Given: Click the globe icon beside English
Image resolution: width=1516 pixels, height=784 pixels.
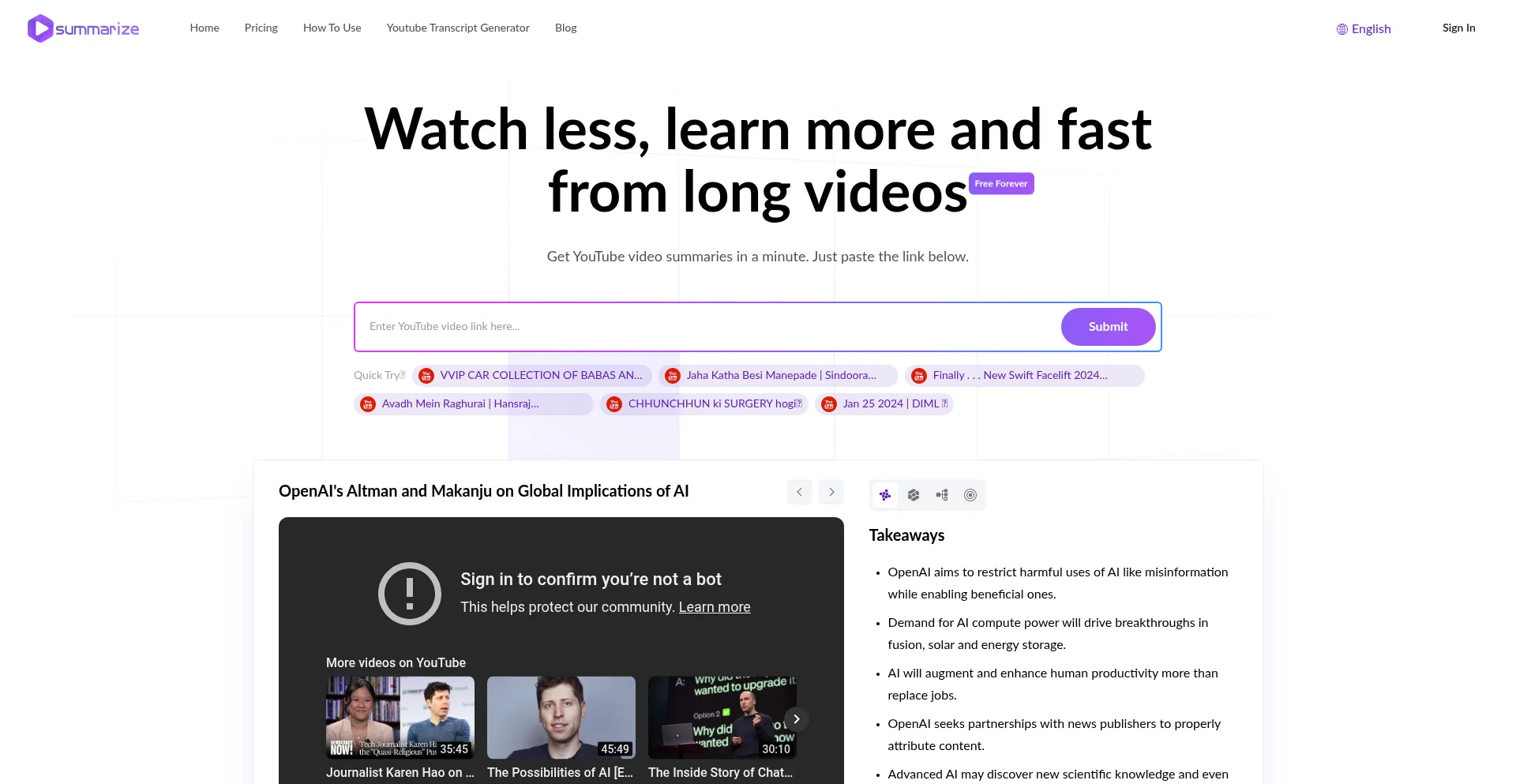Looking at the screenshot, I should tap(1342, 29).
